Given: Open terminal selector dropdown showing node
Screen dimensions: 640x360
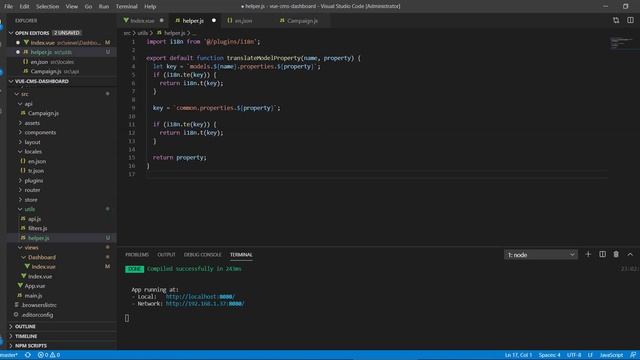Looking at the screenshot, I should coord(540,255).
